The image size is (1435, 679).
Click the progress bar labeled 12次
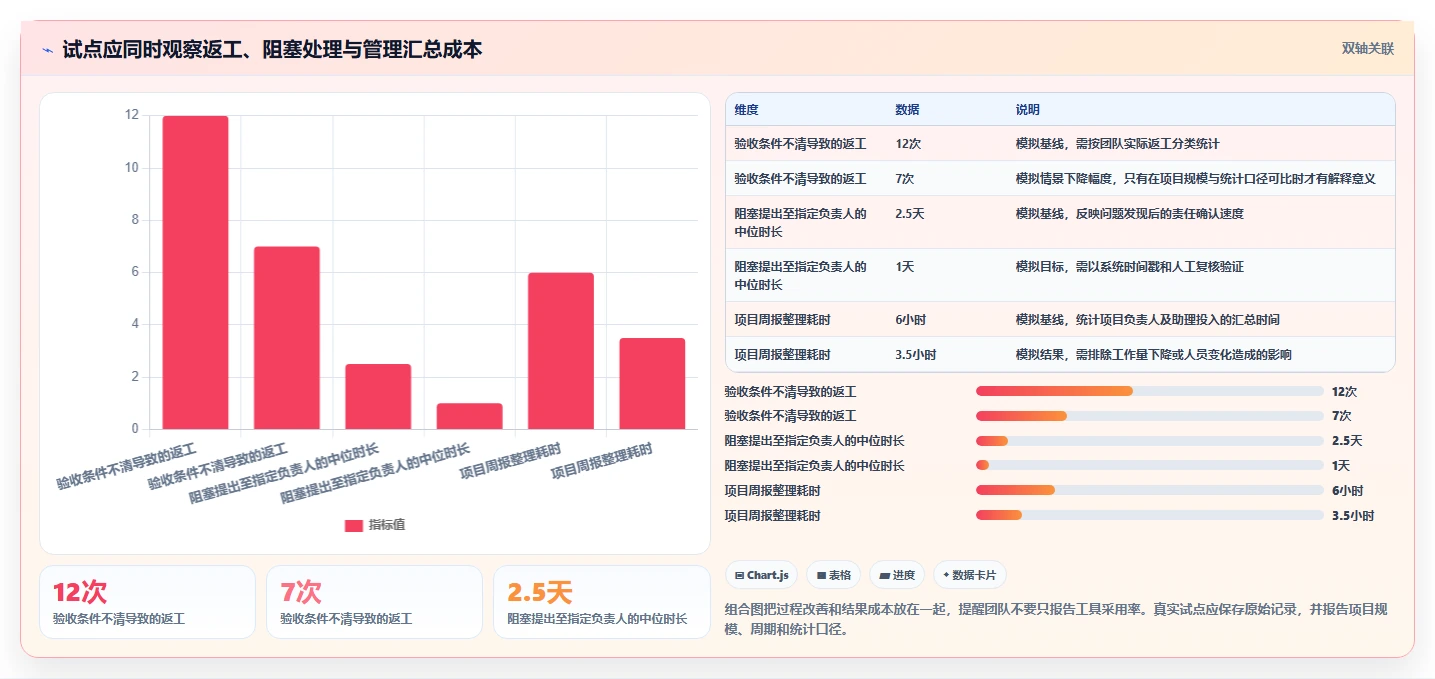(1150, 391)
